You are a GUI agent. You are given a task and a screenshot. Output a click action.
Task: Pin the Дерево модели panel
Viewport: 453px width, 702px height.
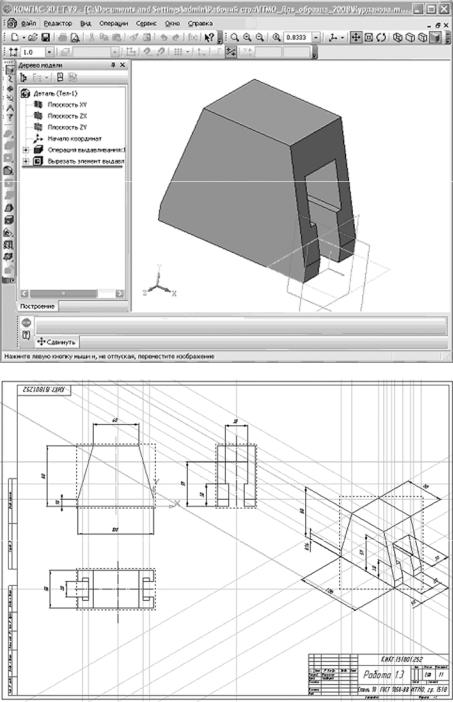pos(113,65)
